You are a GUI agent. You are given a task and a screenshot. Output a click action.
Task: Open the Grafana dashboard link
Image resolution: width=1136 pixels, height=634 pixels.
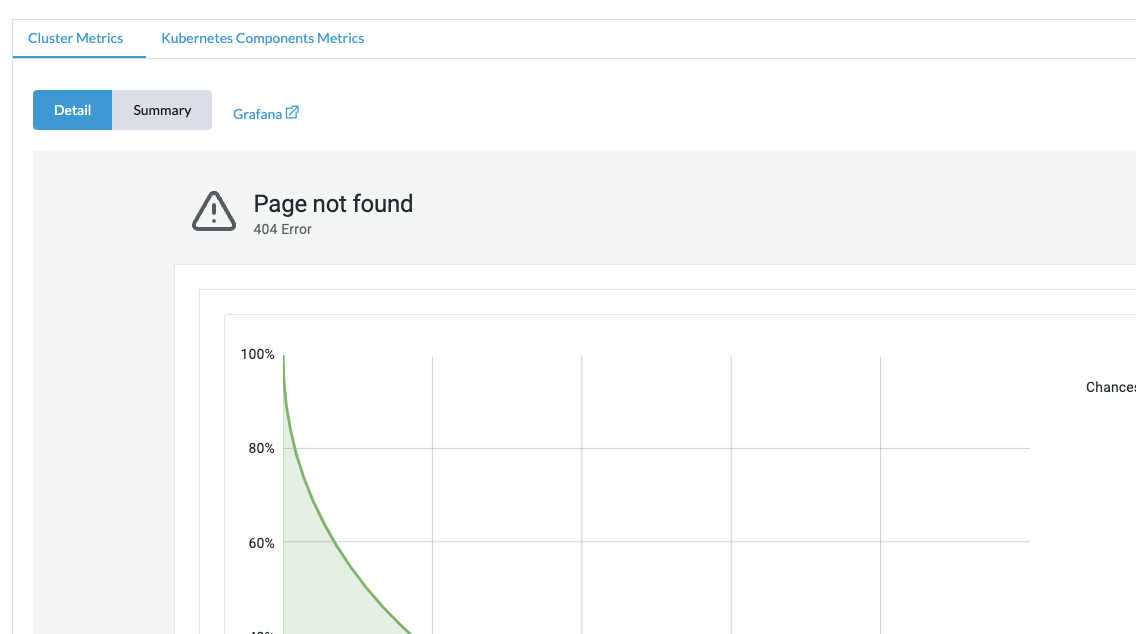[258, 114]
